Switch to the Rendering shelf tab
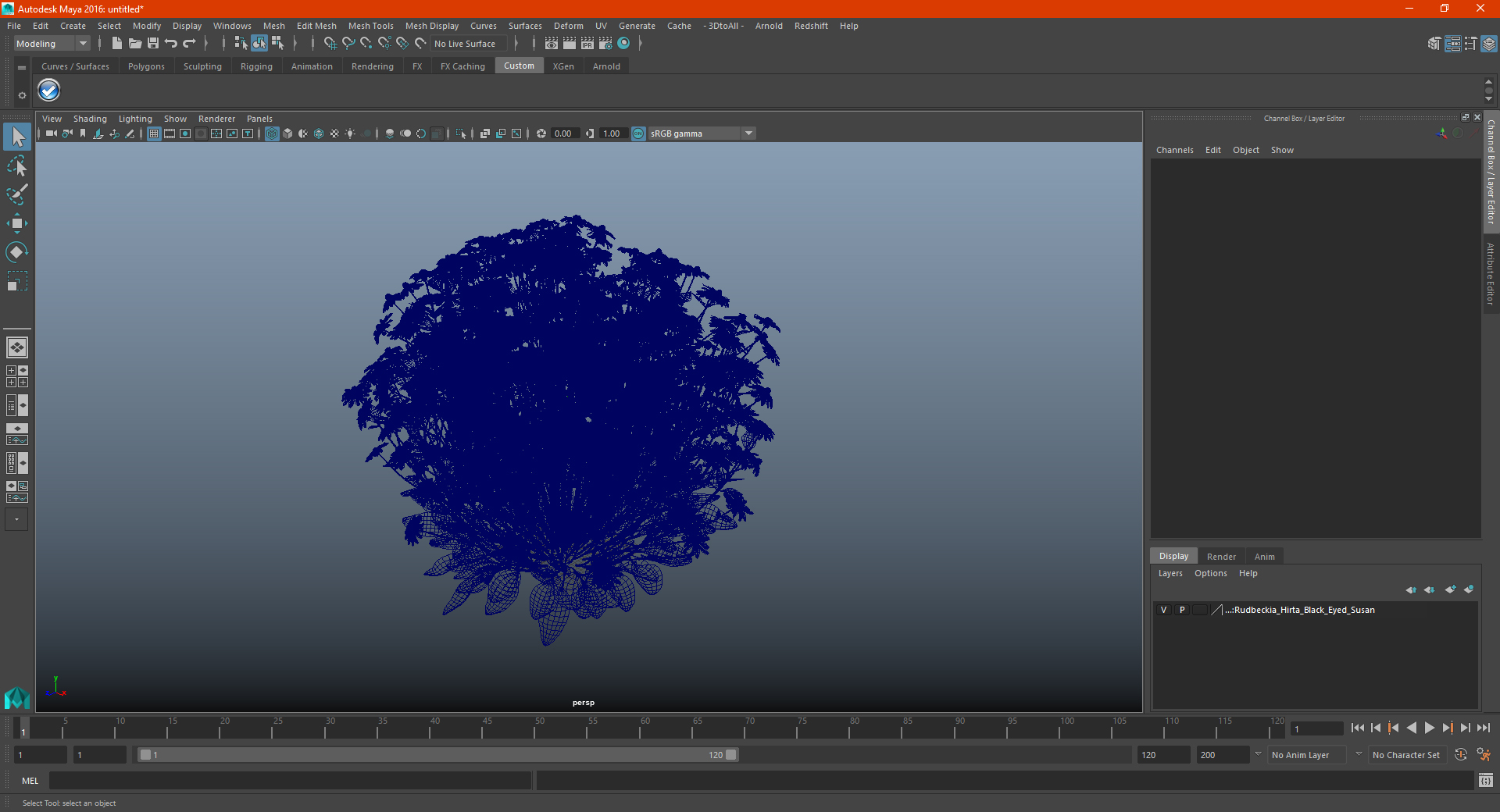 [x=372, y=66]
